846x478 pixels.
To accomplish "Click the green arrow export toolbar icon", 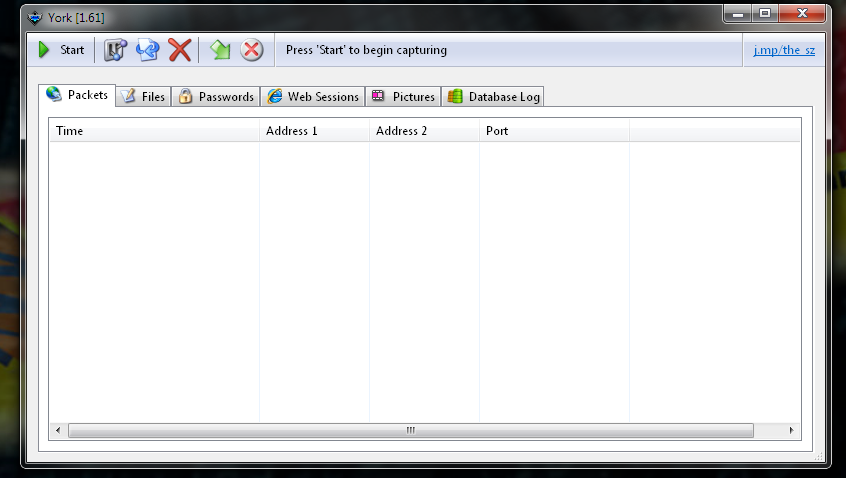I will pyautogui.click(x=220, y=50).
